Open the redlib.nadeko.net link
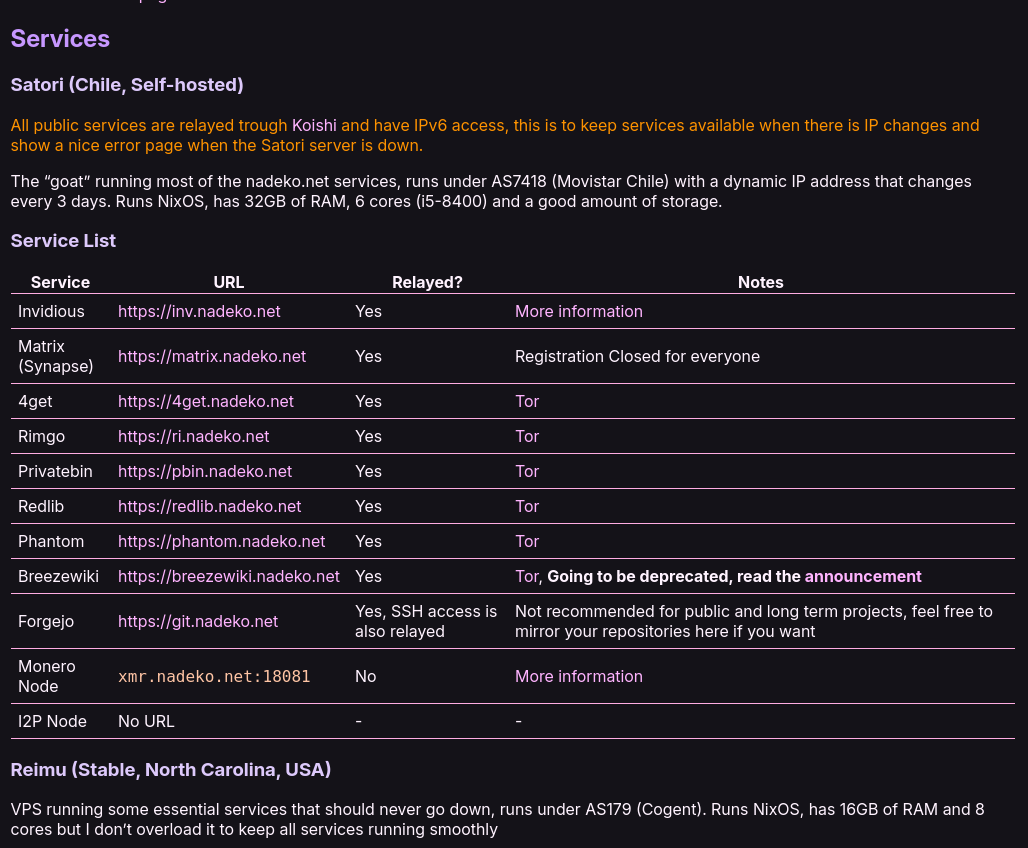Viewport: 1028px width, 848px height. pyautogui.click(x=209, y=506)
